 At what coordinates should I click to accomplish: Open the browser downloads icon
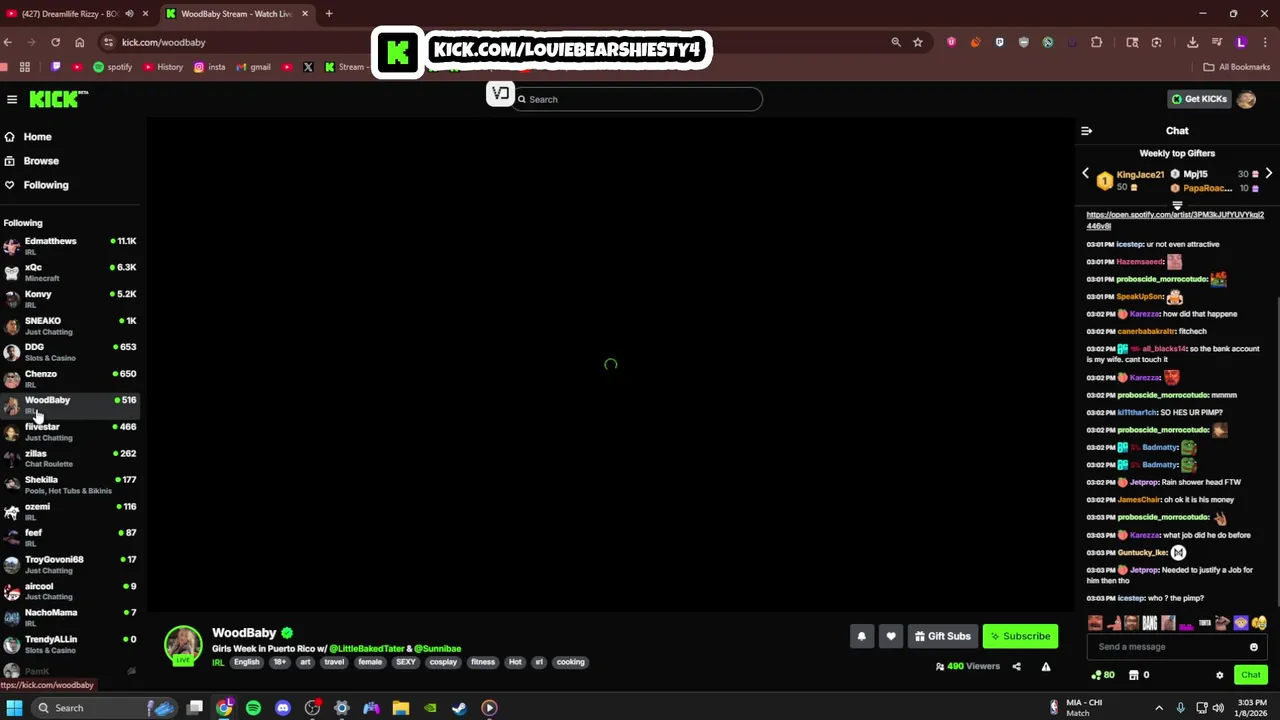click(1193, 42)
